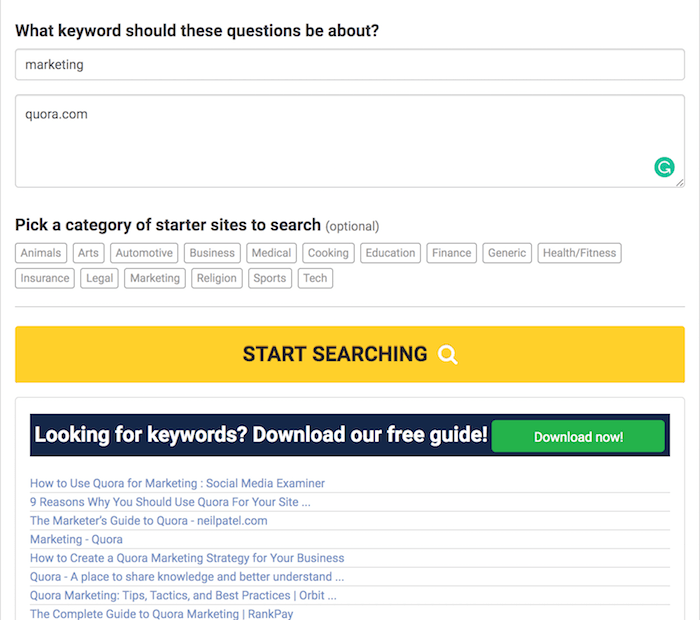
Task: Open the Marketing - Quora result
Action: pos(76,540)
